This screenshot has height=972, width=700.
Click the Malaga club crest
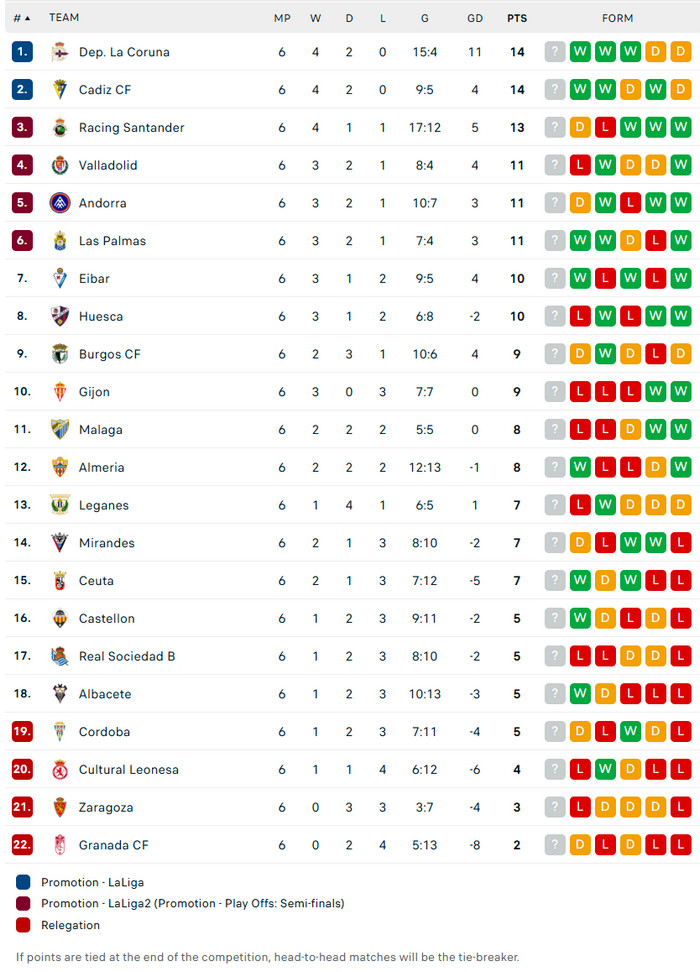[60, 430]
